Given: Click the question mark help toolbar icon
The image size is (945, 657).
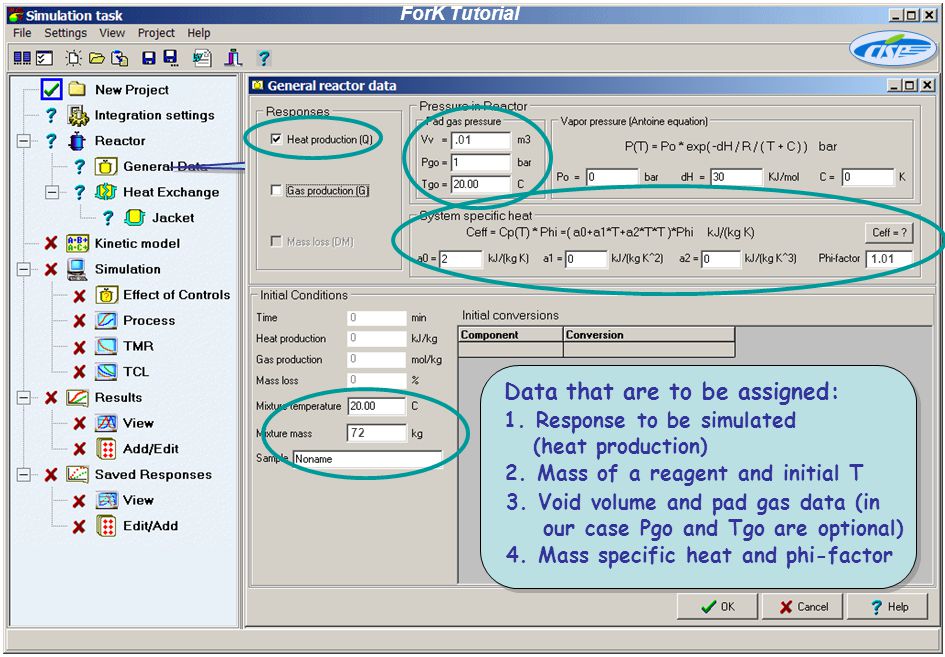Looking at the screenshot, I should coord(263,58).
